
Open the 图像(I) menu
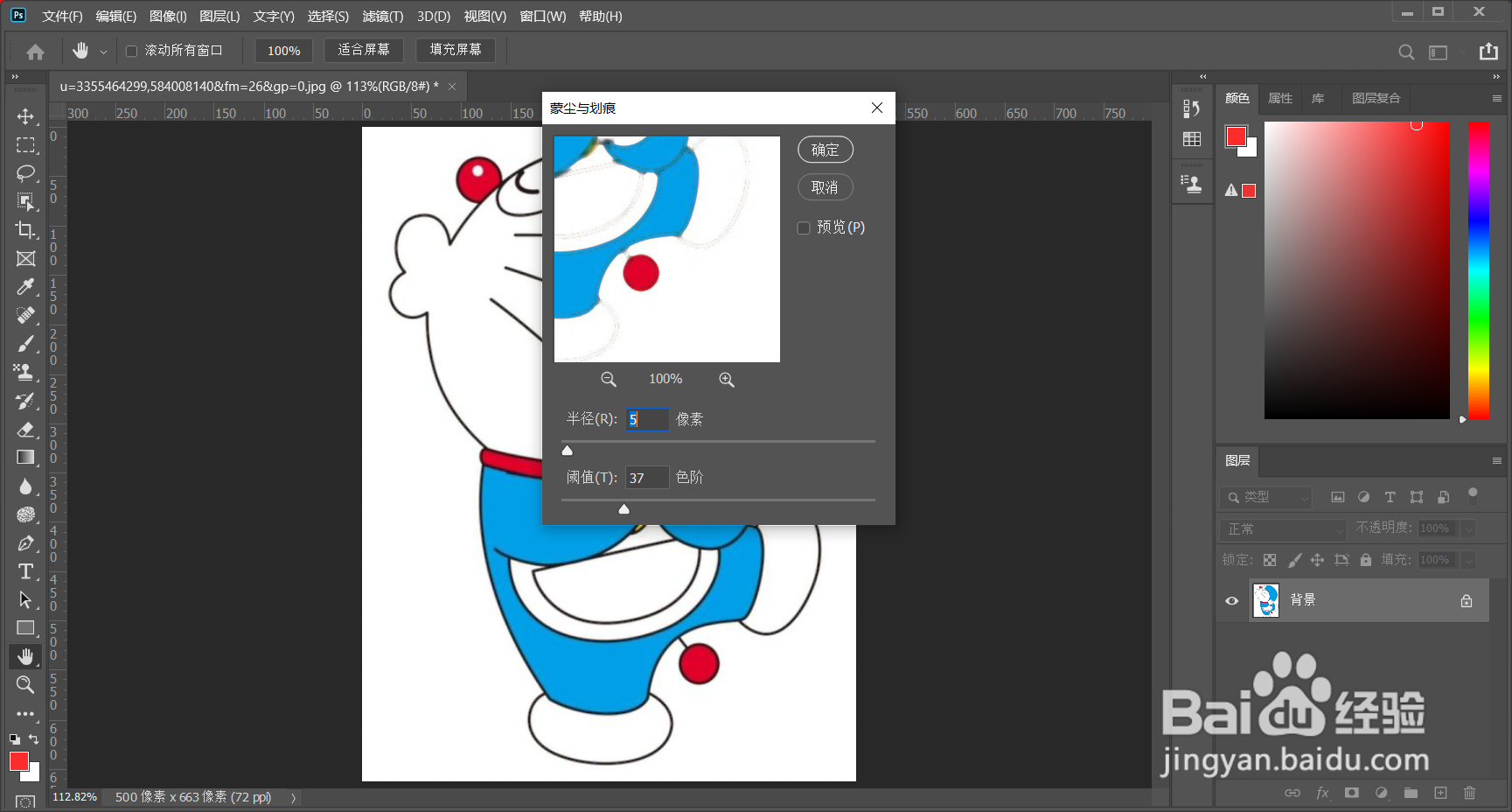[x=168, y=17]
